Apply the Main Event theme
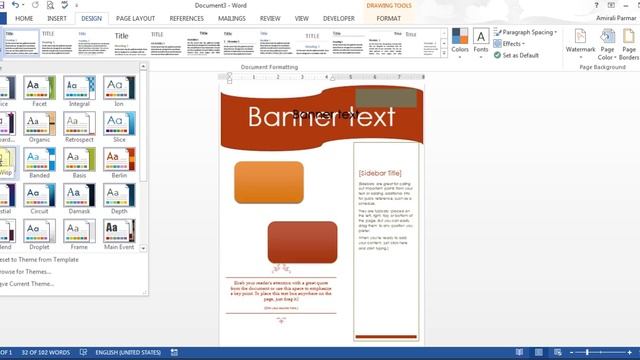The height and width of the screenshot is (360, 640). pos(119,235)
